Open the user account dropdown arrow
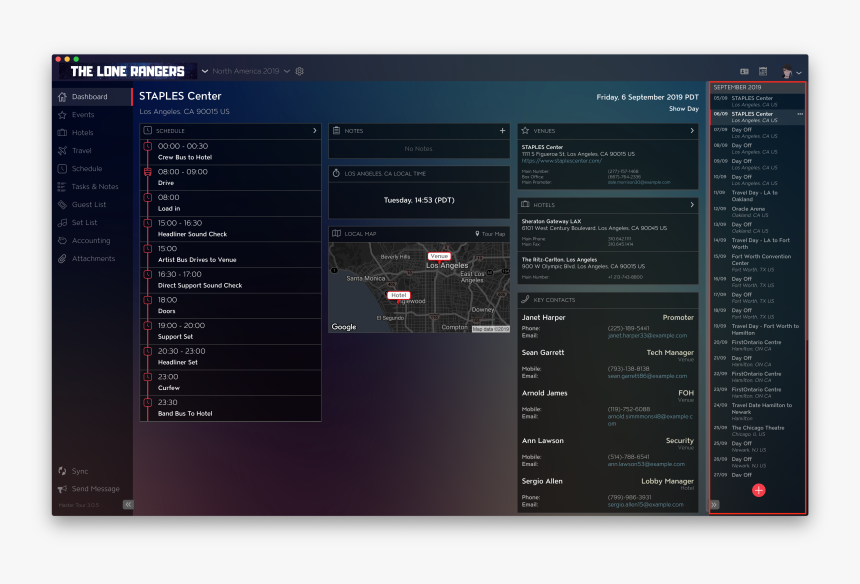The height and width of the screenshot is (584, 860). (799, 72)
